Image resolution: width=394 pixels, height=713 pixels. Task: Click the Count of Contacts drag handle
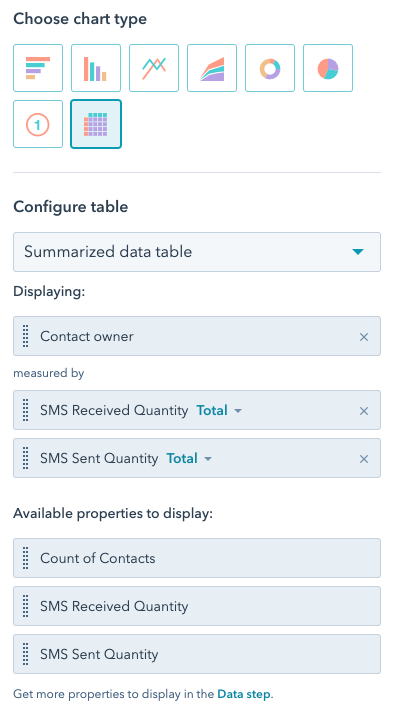[25, 558]
